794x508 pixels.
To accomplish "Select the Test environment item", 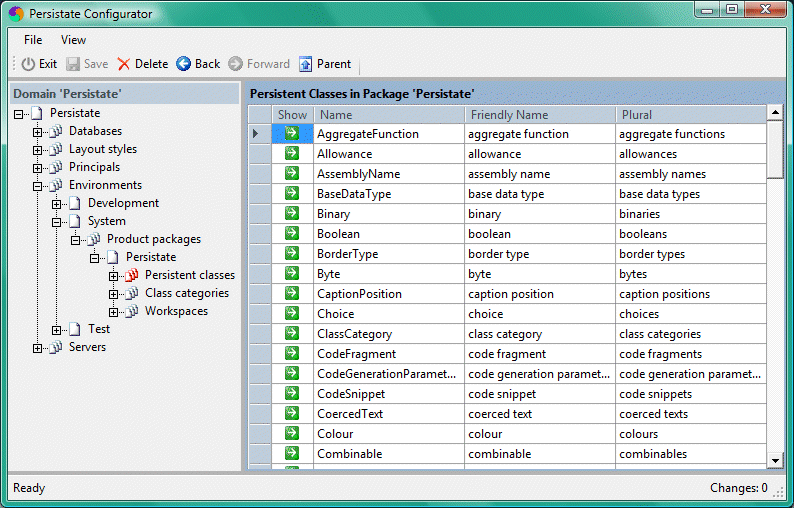I will 99,329.
